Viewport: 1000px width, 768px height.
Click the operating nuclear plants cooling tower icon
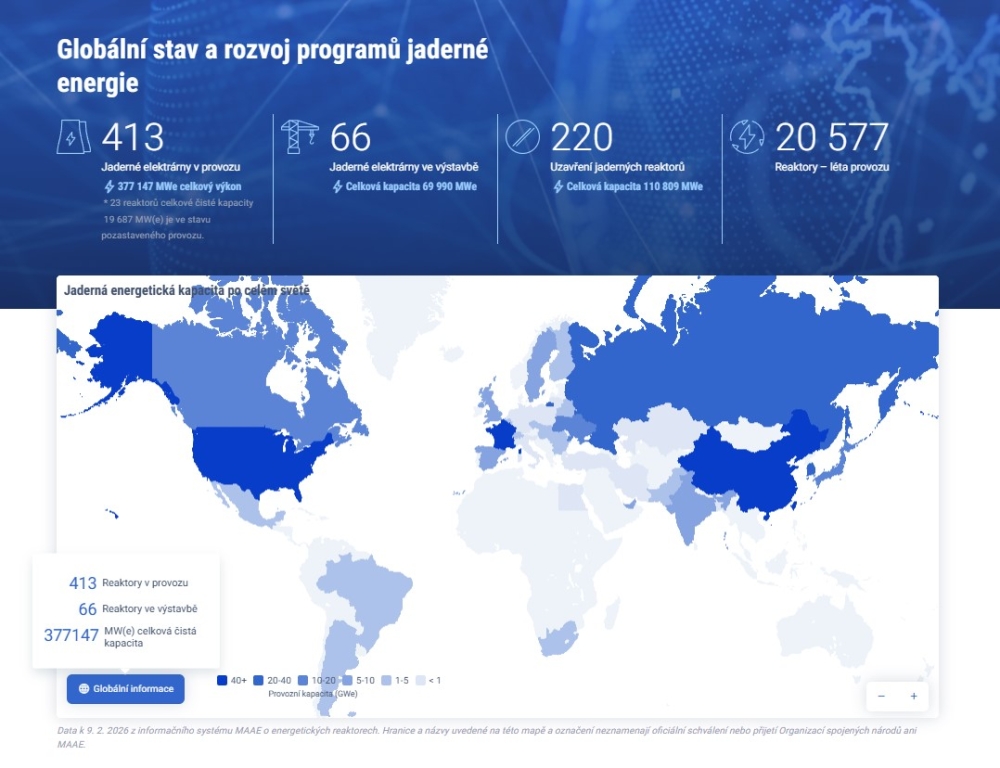77,136
